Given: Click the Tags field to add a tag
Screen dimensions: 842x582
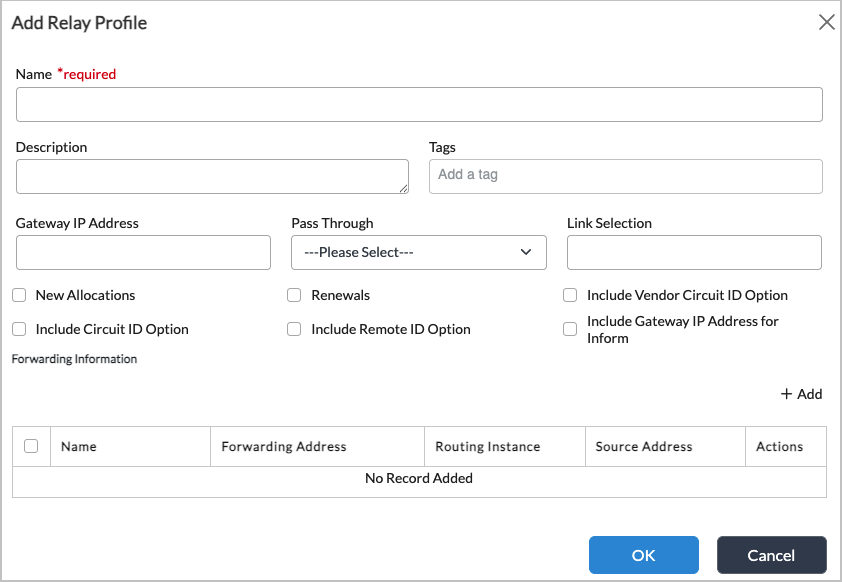Looking at the screenshot, I should coord(625,176).
